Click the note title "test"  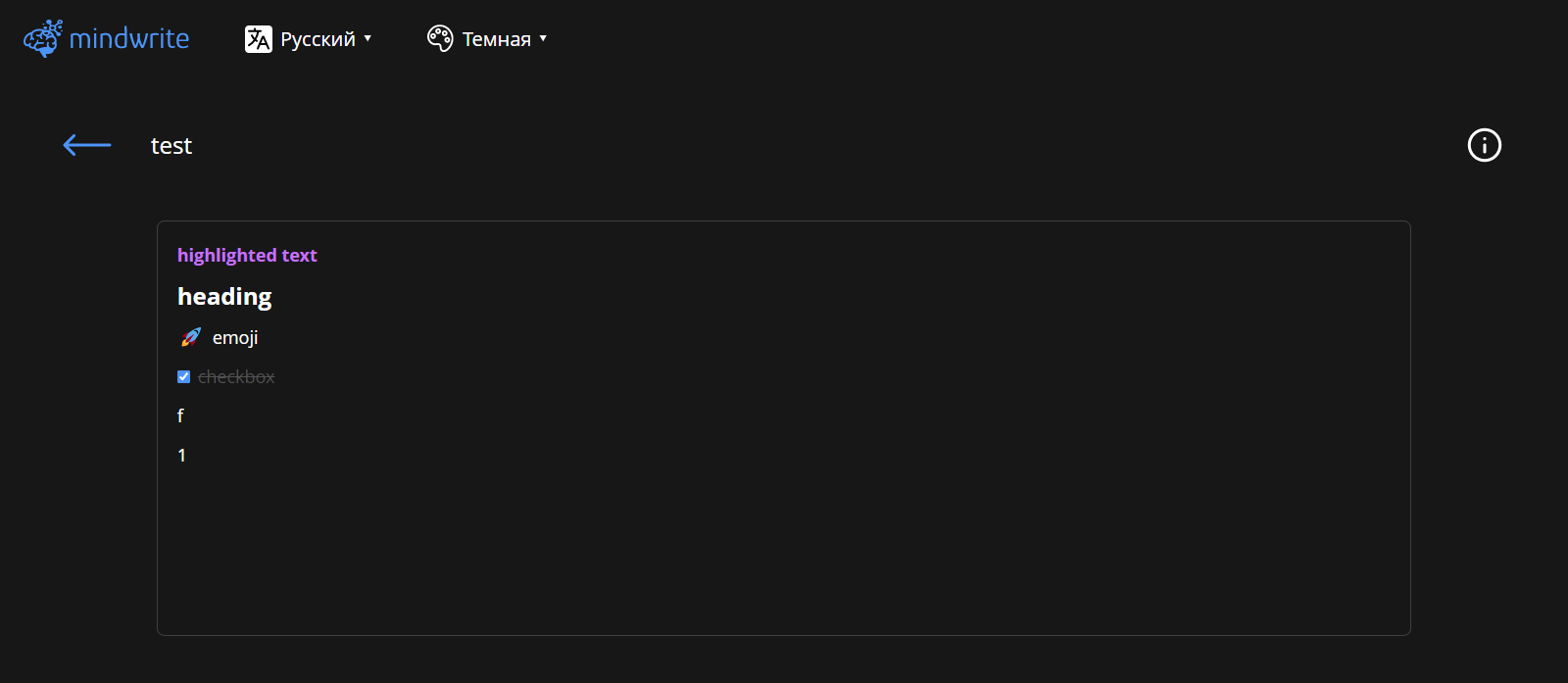click(x=171, y=146)
